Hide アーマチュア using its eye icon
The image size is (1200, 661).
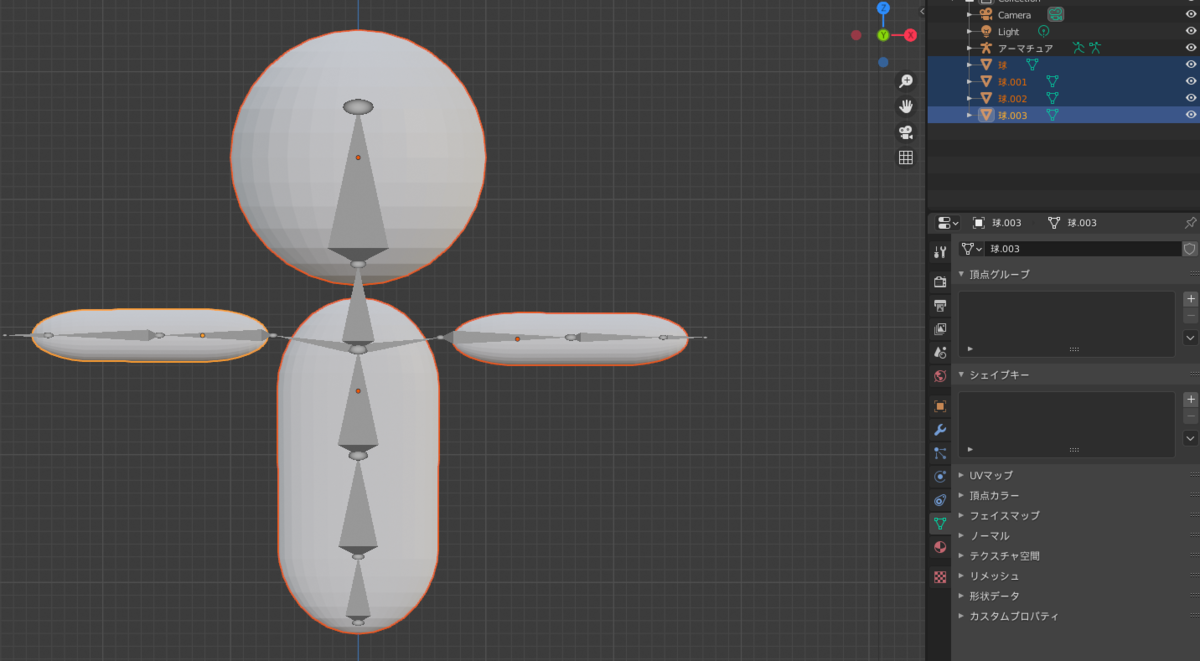tap(1190, 48)
